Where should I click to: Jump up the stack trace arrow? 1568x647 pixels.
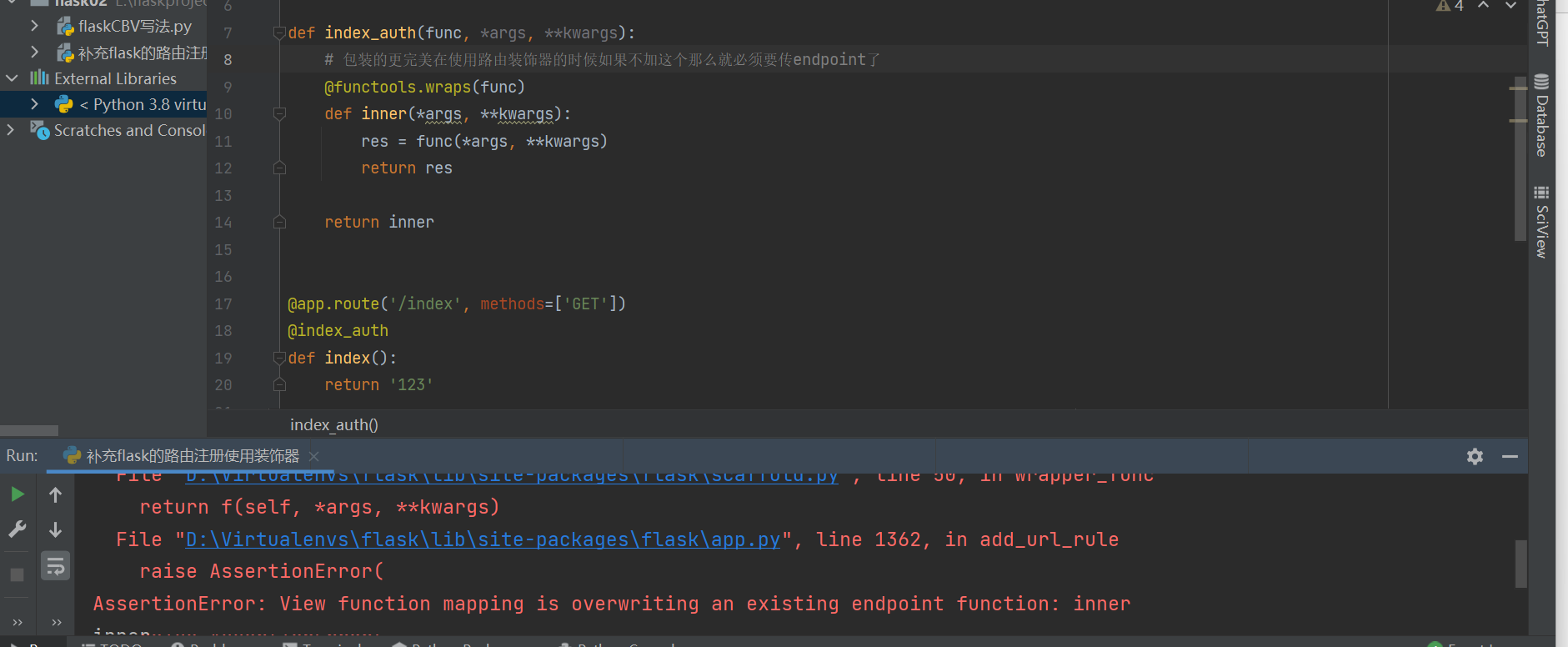[55, 495]
